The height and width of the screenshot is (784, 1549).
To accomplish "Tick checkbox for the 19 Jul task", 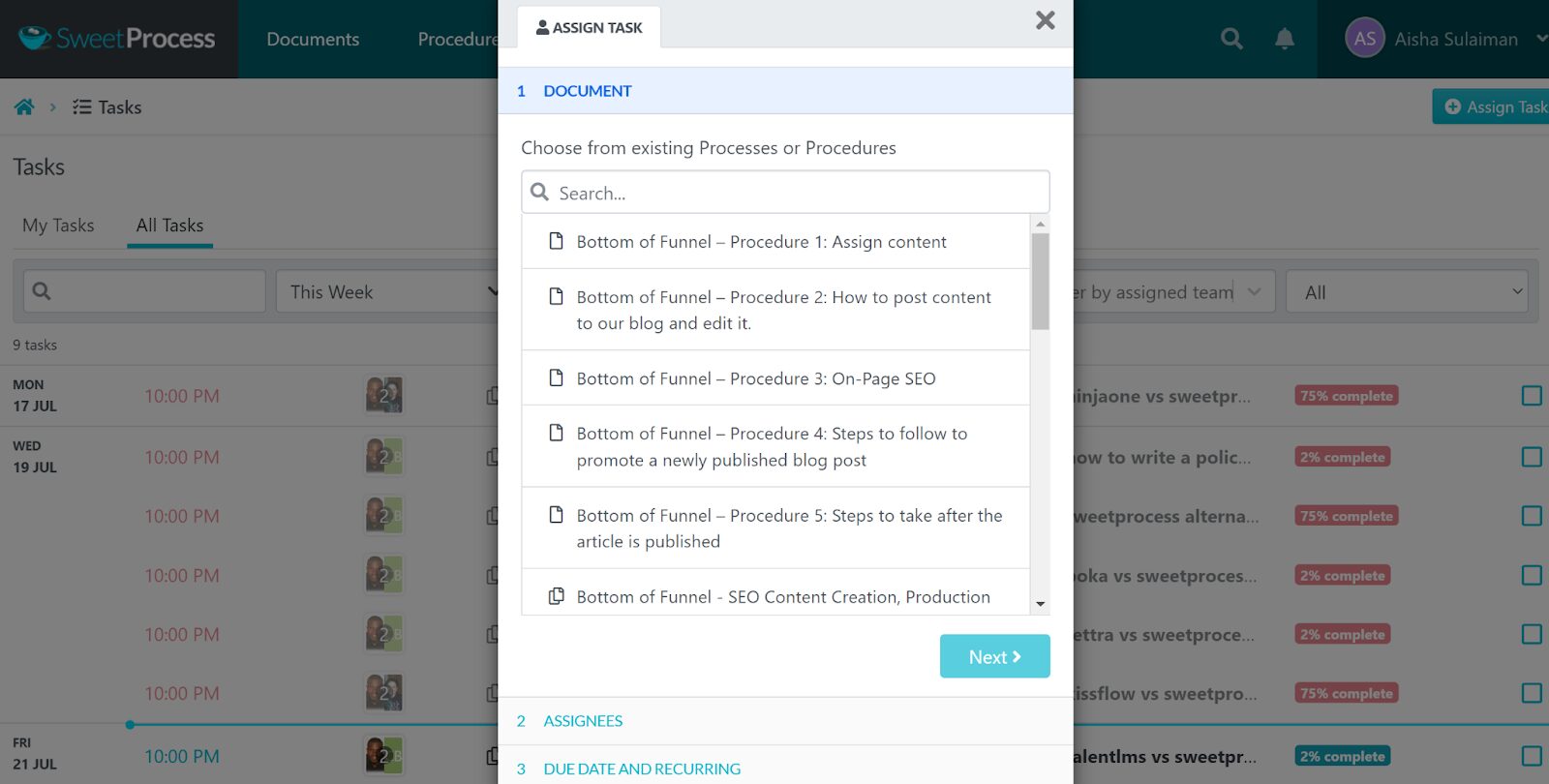I will coord(1531,457).
